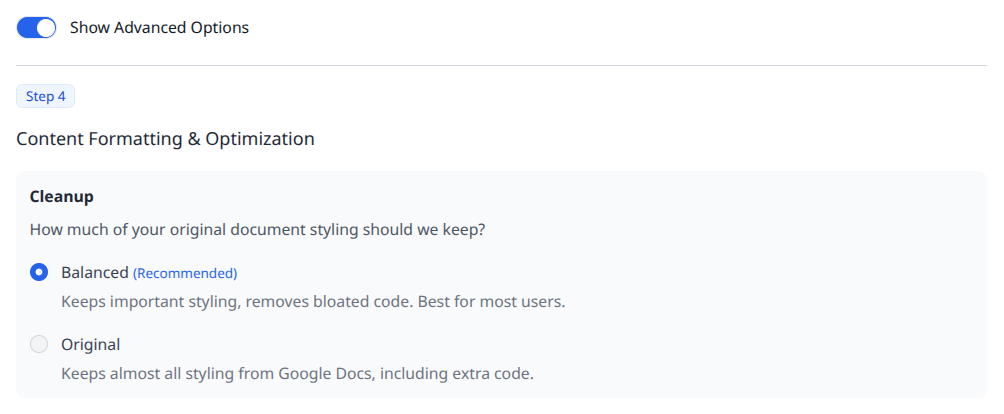Viewport: 1004px width, 414px height.
Task: Select the Original radio button
Action: 39,345
